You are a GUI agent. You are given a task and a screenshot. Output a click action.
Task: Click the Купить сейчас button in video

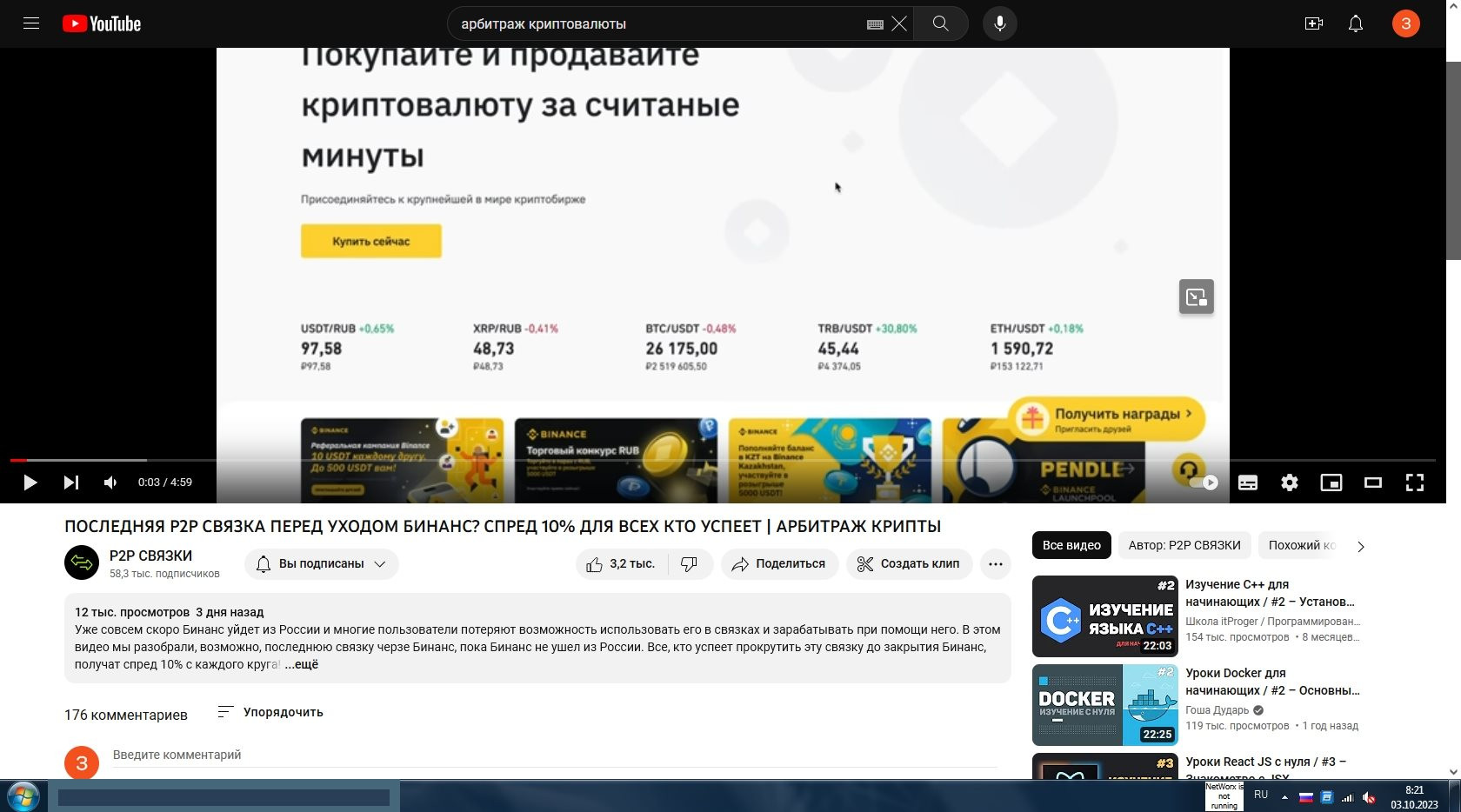(371, 241)
